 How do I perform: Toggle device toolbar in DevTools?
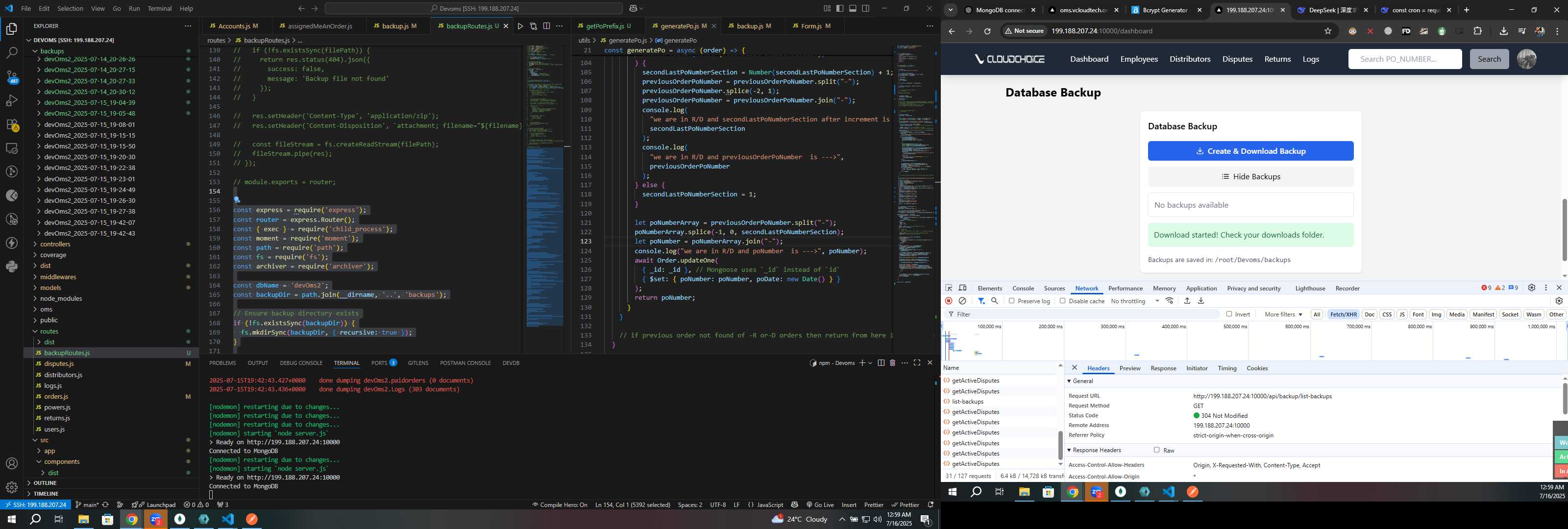(x=962, y=288)
